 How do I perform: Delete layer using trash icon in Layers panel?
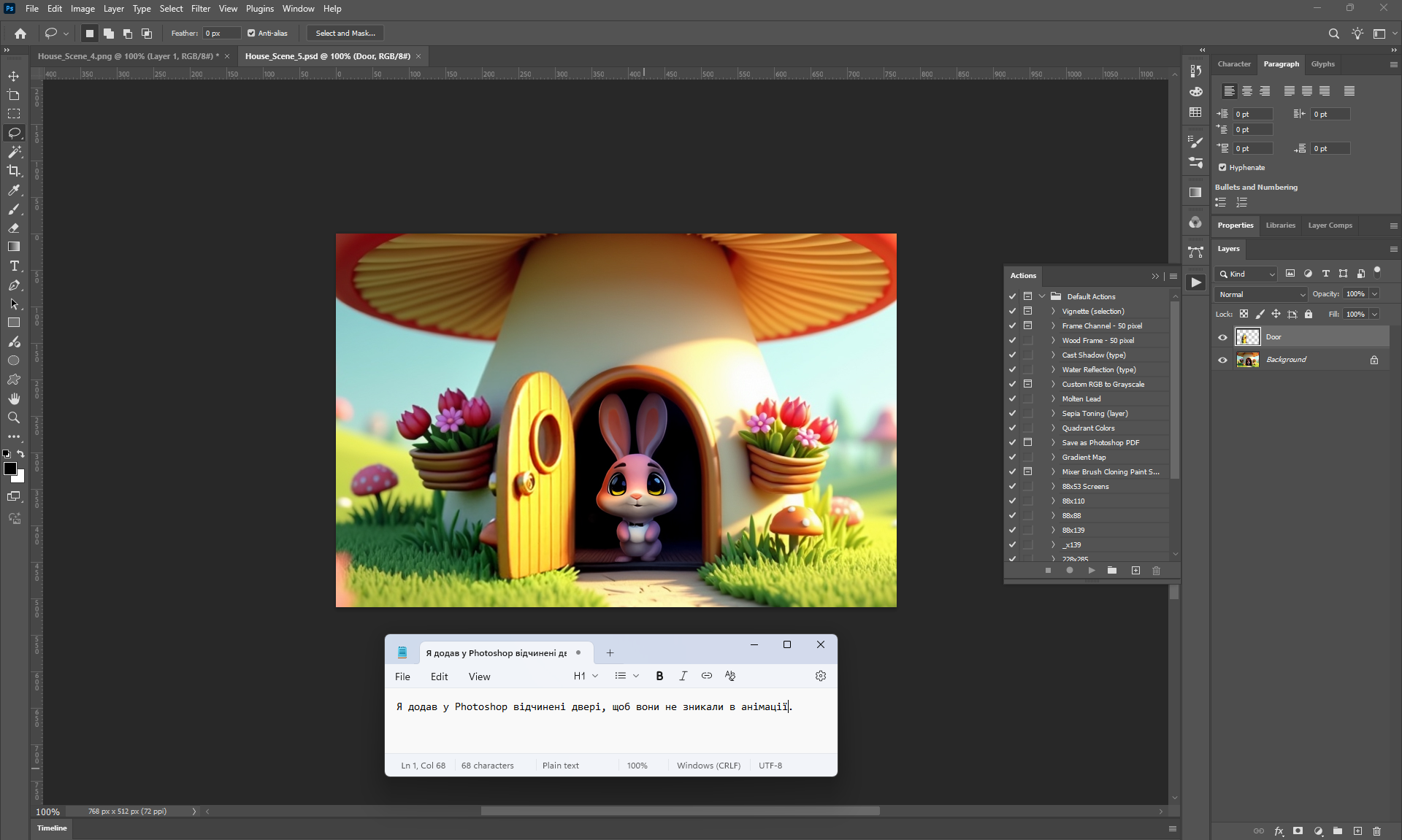pos(1376,831)
